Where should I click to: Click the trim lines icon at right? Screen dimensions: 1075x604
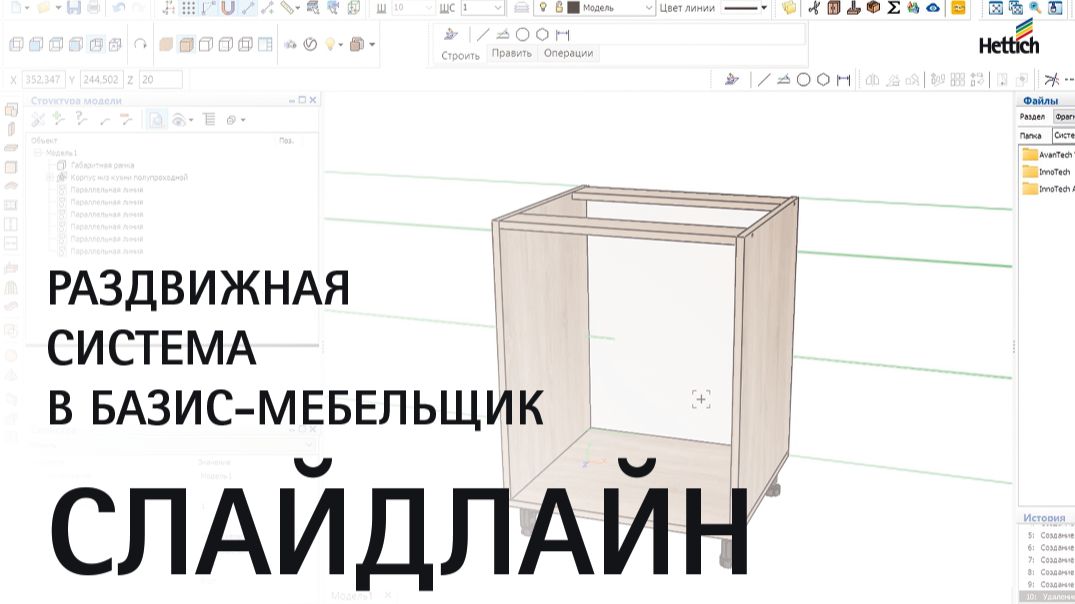coord(1052,80)
